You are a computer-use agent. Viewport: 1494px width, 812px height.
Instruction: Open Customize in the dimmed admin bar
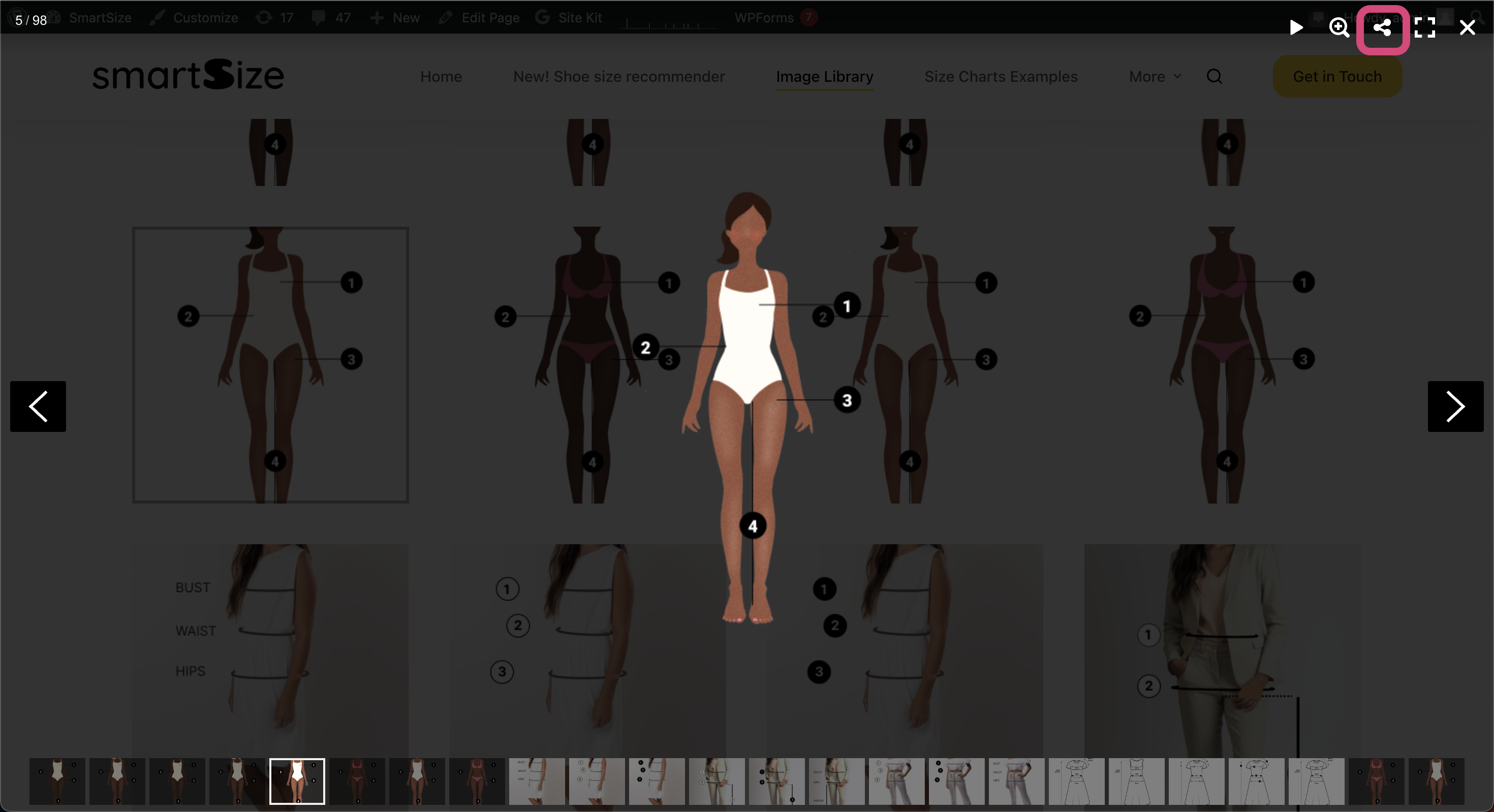(x=194, y=17)
